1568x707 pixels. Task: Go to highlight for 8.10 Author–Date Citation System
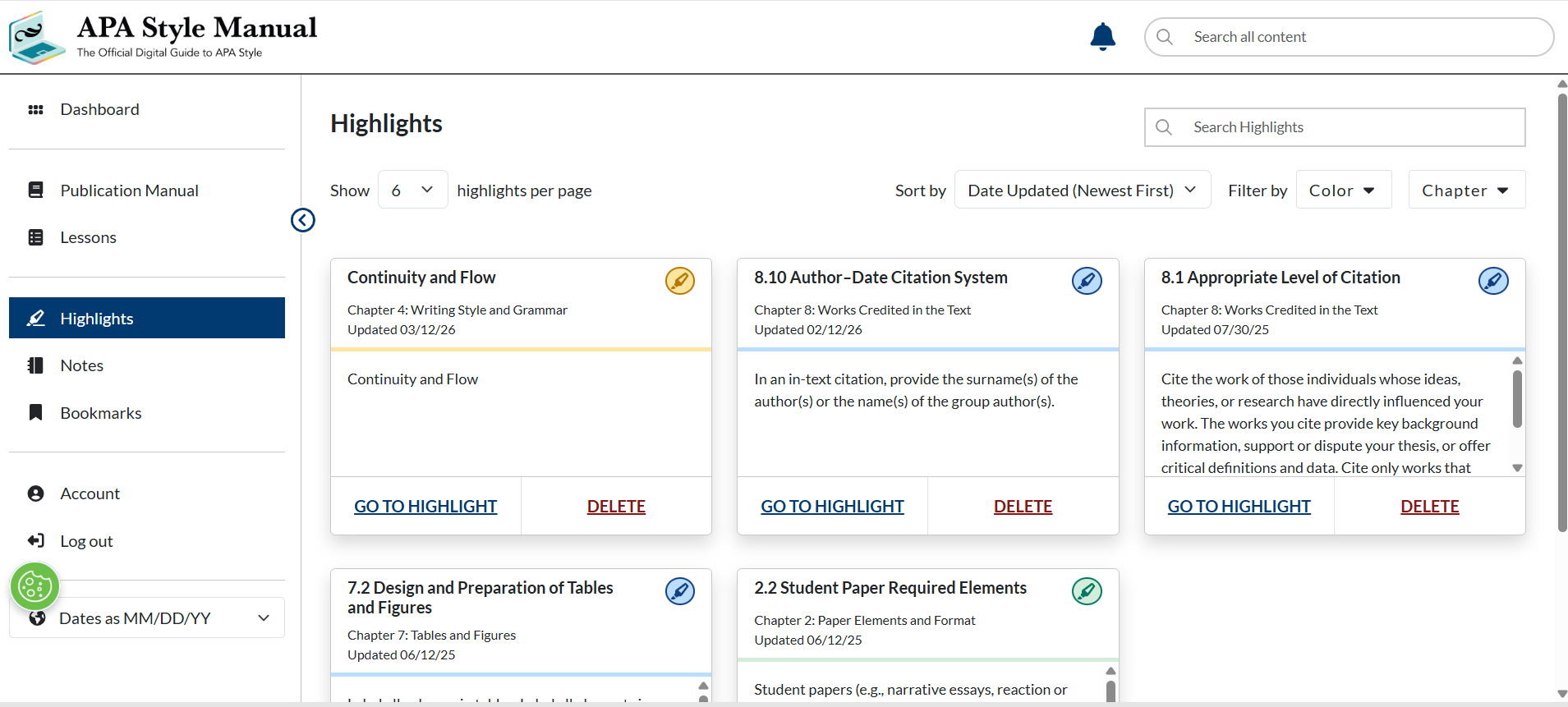832,507
